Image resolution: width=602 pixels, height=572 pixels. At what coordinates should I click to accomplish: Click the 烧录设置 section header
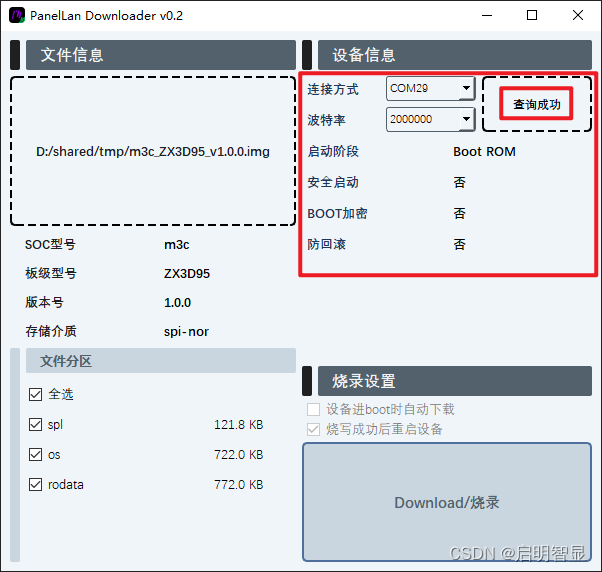pyautogui.click(x=455, y=381)
